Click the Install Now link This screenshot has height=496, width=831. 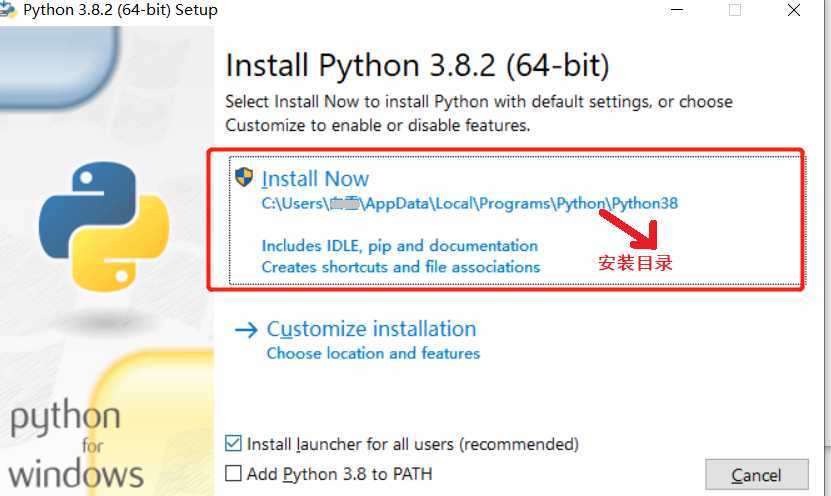point(315,179)
